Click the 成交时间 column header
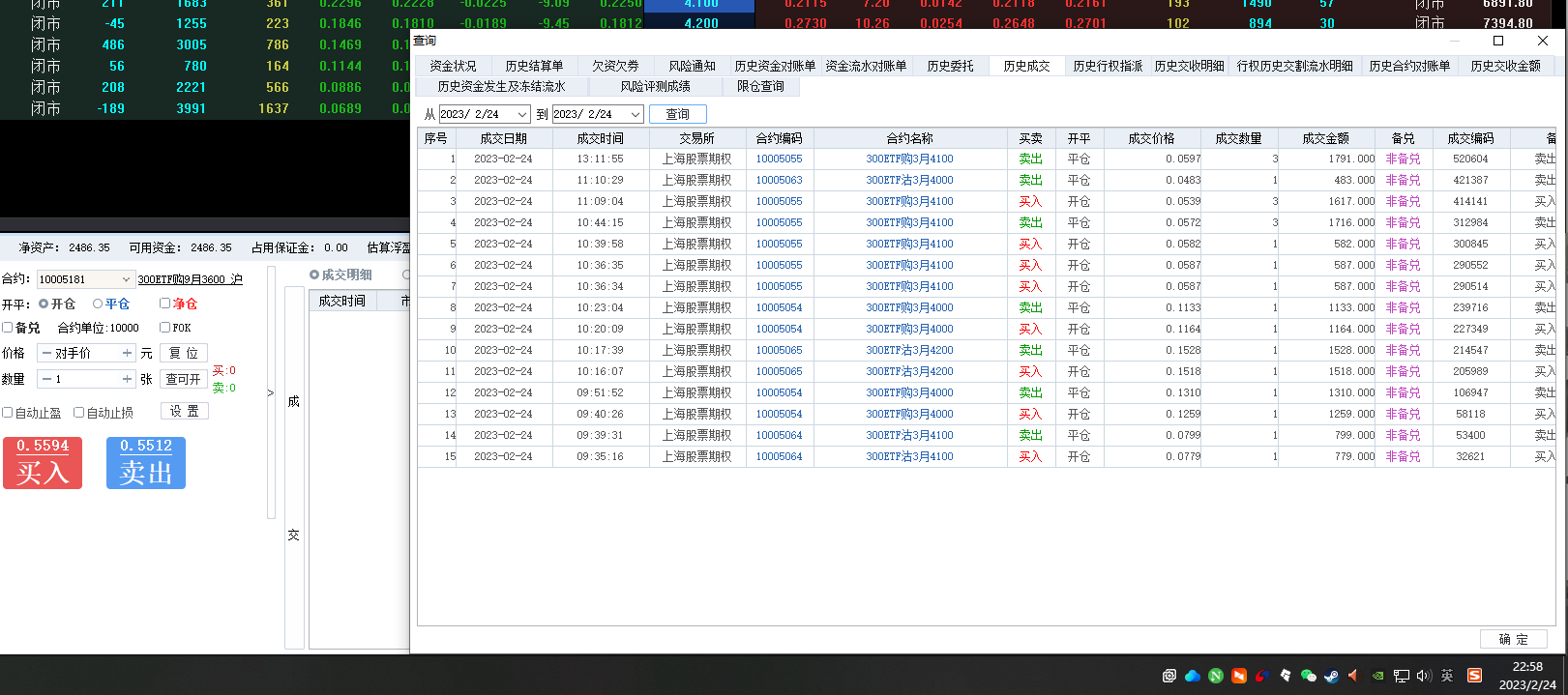 [600, 138]
